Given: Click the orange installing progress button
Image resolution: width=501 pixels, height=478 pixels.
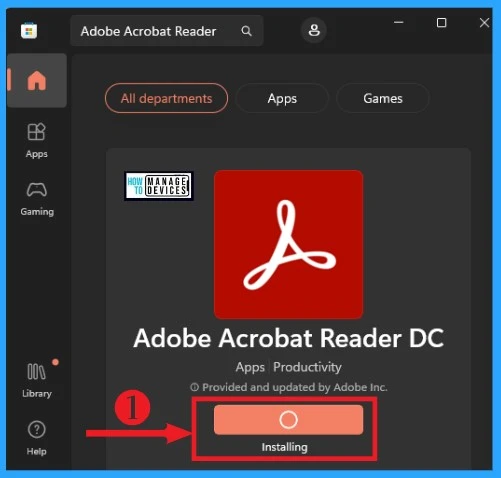Looking at the screenshot, I should 288,420.
